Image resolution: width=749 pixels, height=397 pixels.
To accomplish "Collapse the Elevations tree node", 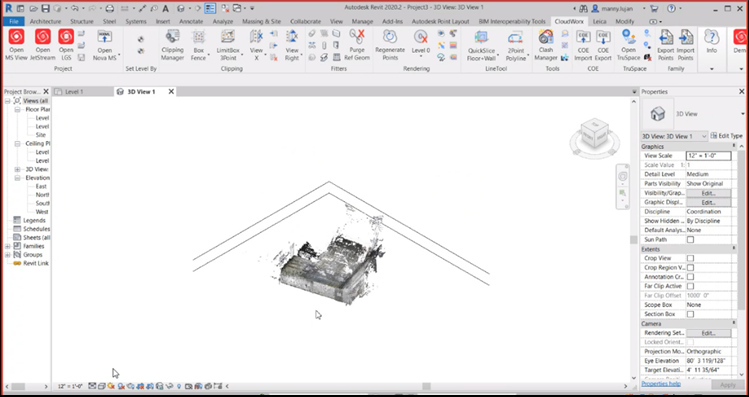I will click(17, 178).
